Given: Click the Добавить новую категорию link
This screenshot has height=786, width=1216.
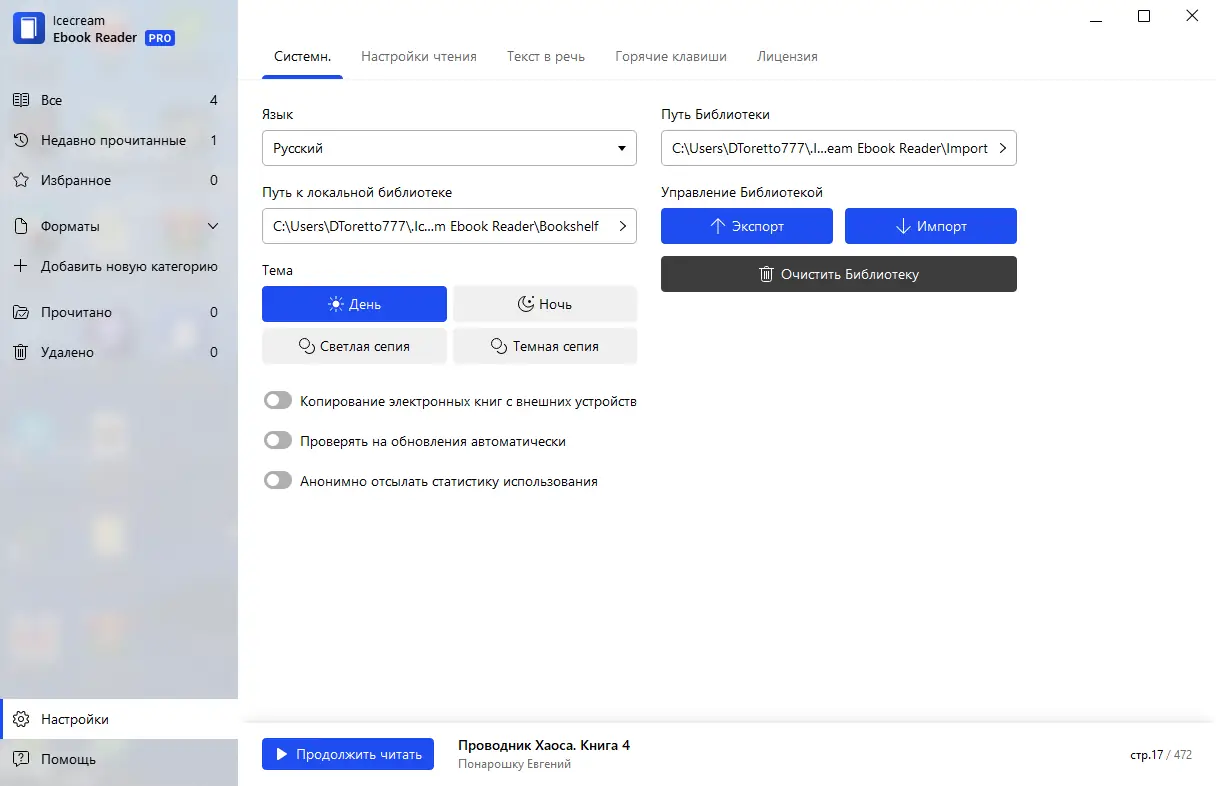Looking at the screenshot, I should (129, 266).
